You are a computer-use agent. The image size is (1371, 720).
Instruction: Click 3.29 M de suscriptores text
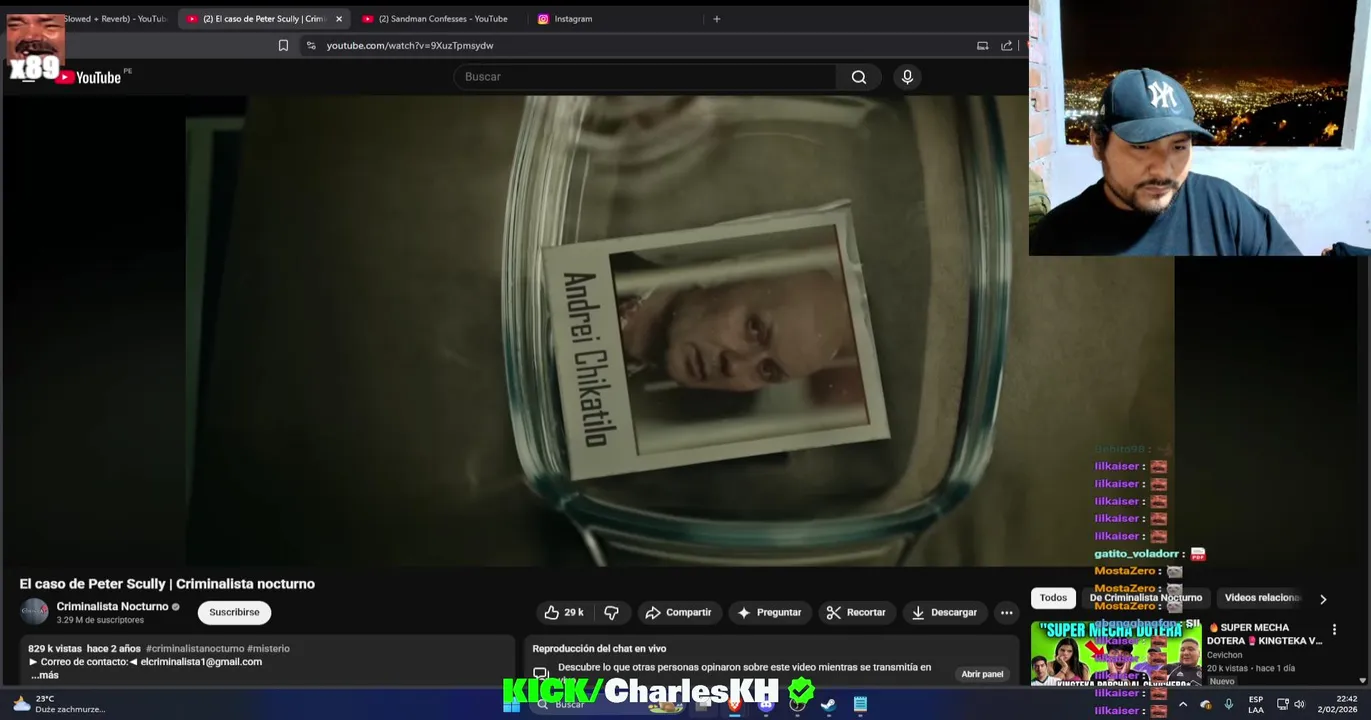click(100, 620)
